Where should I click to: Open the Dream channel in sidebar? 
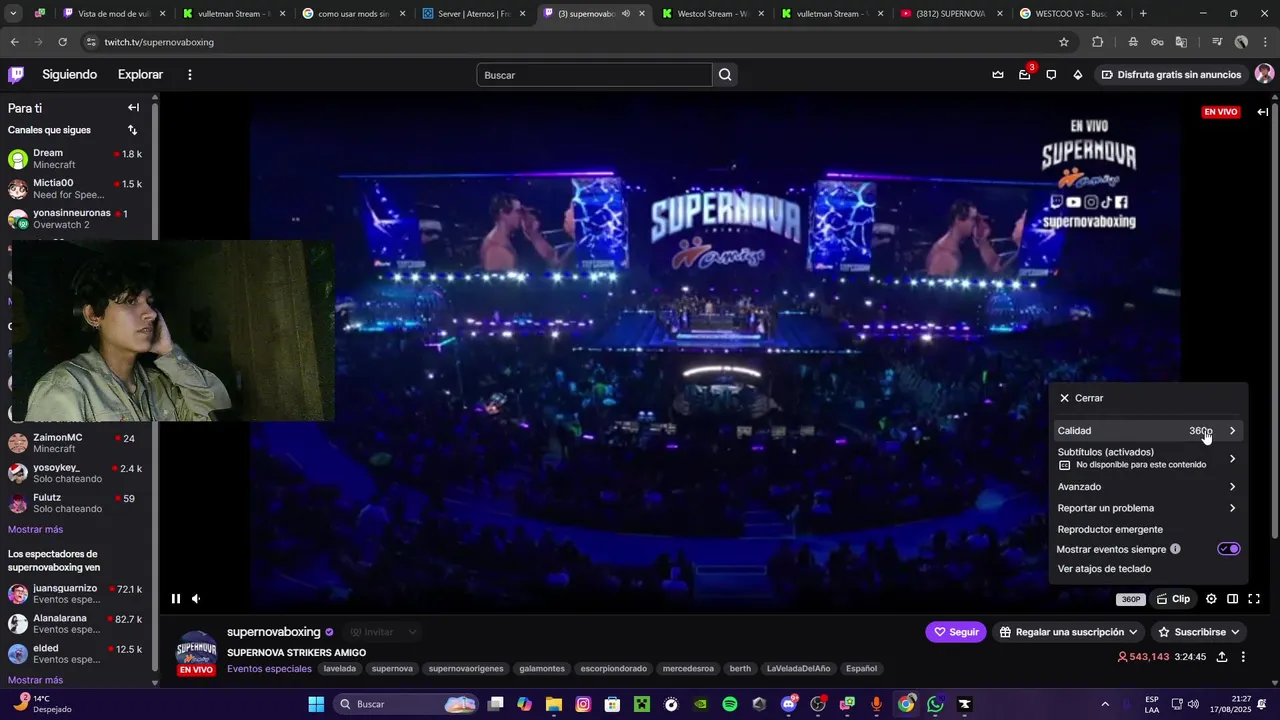[75, 159]
